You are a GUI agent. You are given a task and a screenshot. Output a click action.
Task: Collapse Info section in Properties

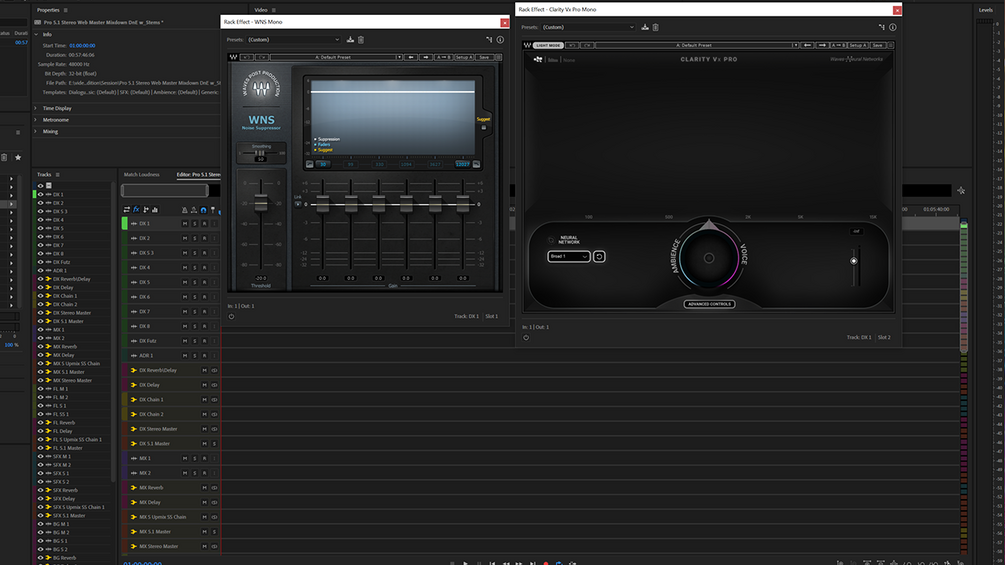pos(36,35)
